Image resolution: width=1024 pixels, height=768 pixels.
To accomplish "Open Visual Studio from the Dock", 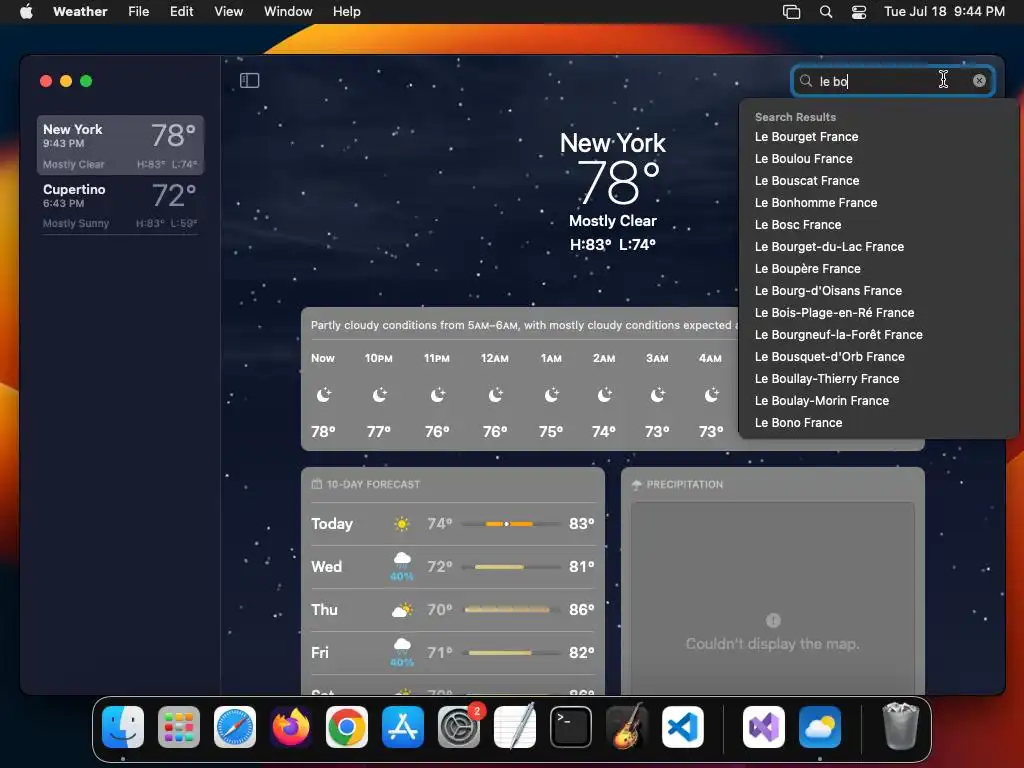I will point(764,727).
